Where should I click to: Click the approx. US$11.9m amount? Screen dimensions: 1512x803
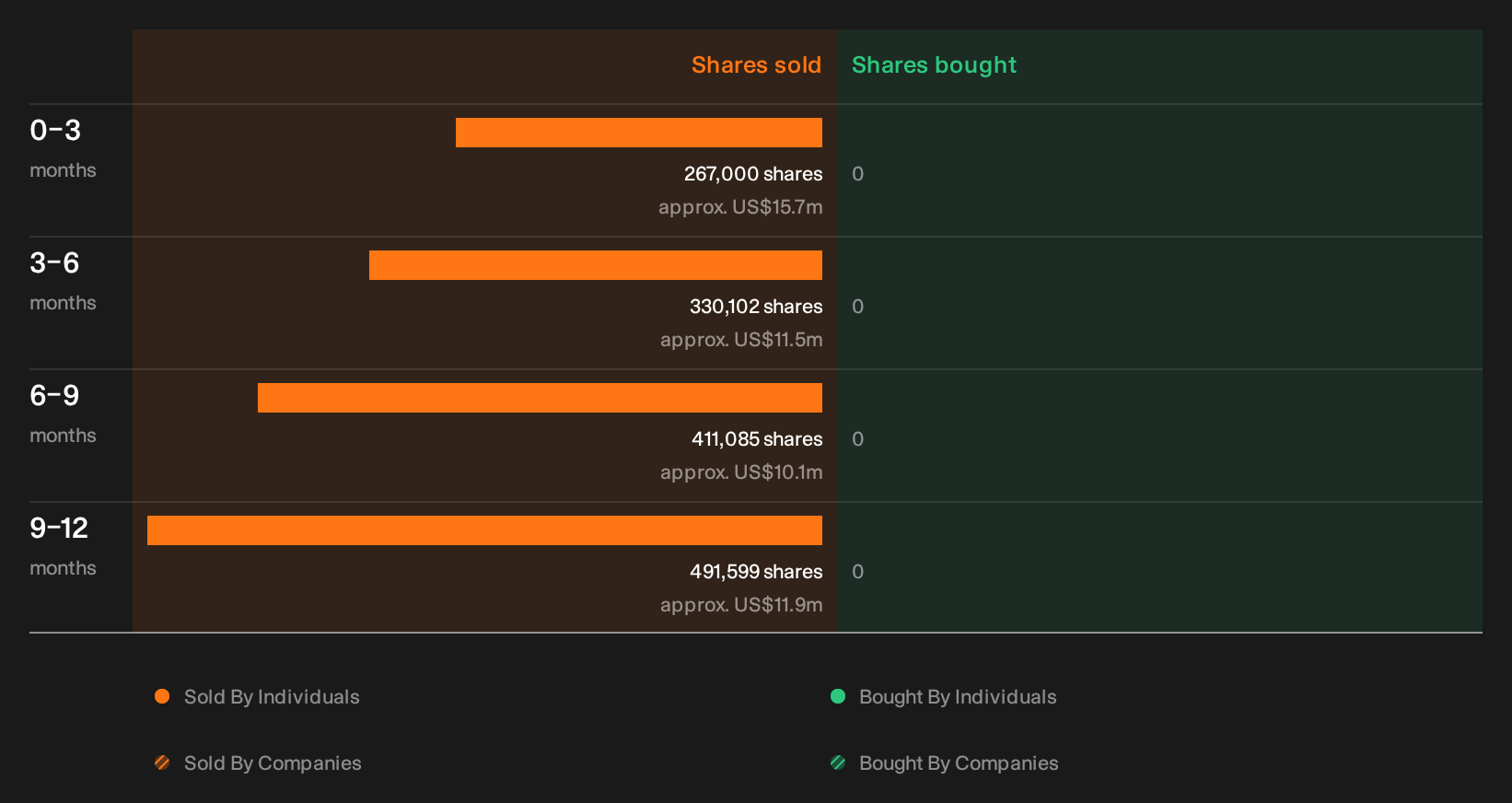click(741, 605)
